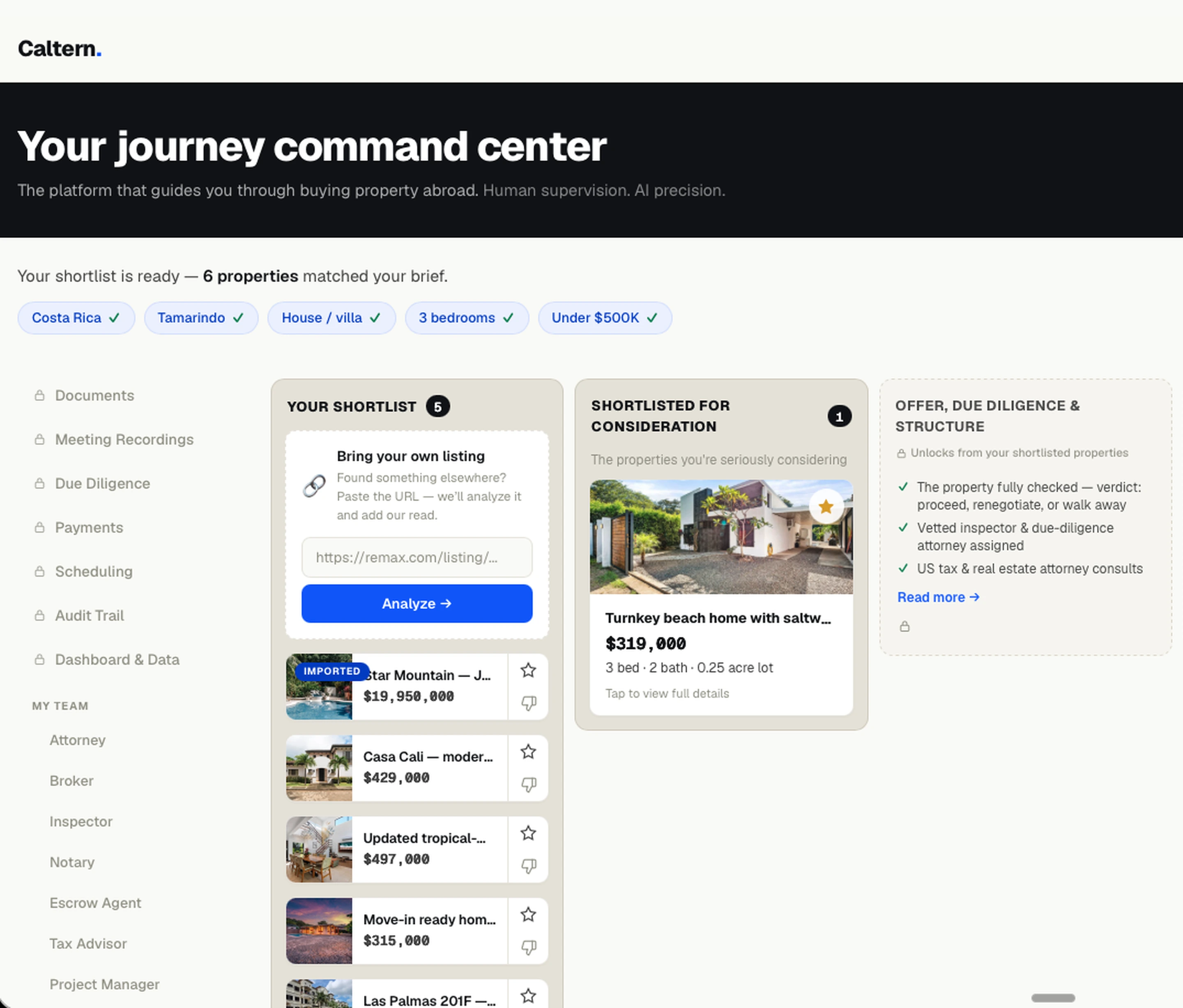This screenshot has height=1008, width=1183.
Task: Thumbs-down the Updated tropical listing
Action: [x=529, y=866]
